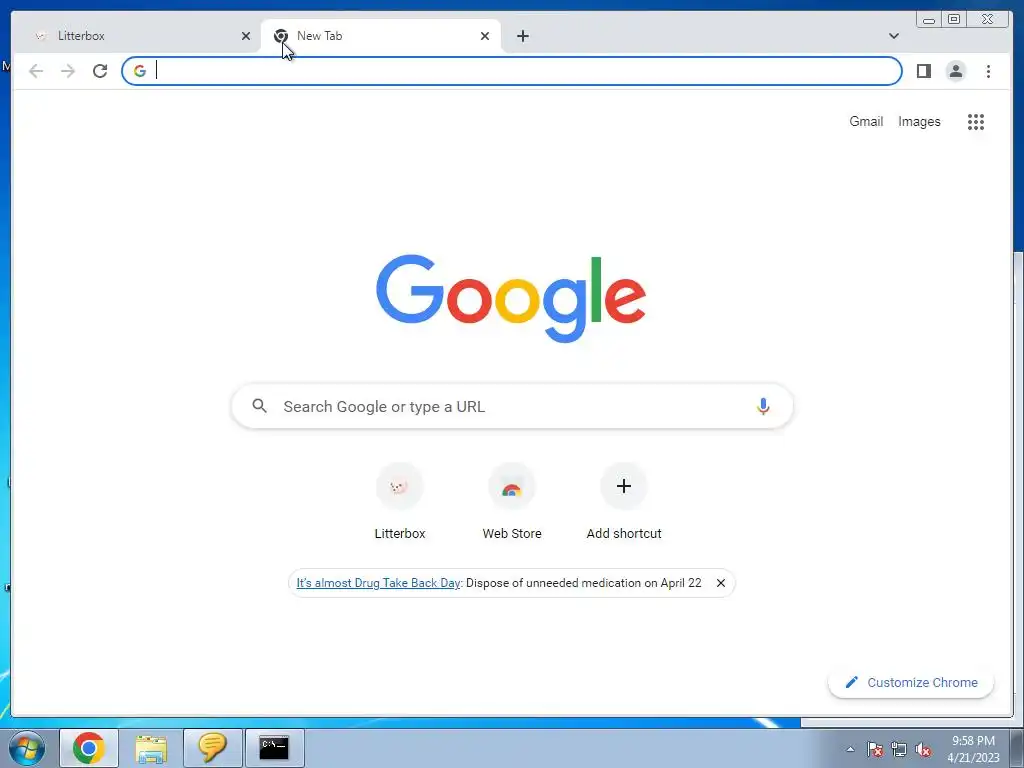This screenshot has width=1024, height=768.
Task: Show hidden system tray icons
Action: pos(850,749)
